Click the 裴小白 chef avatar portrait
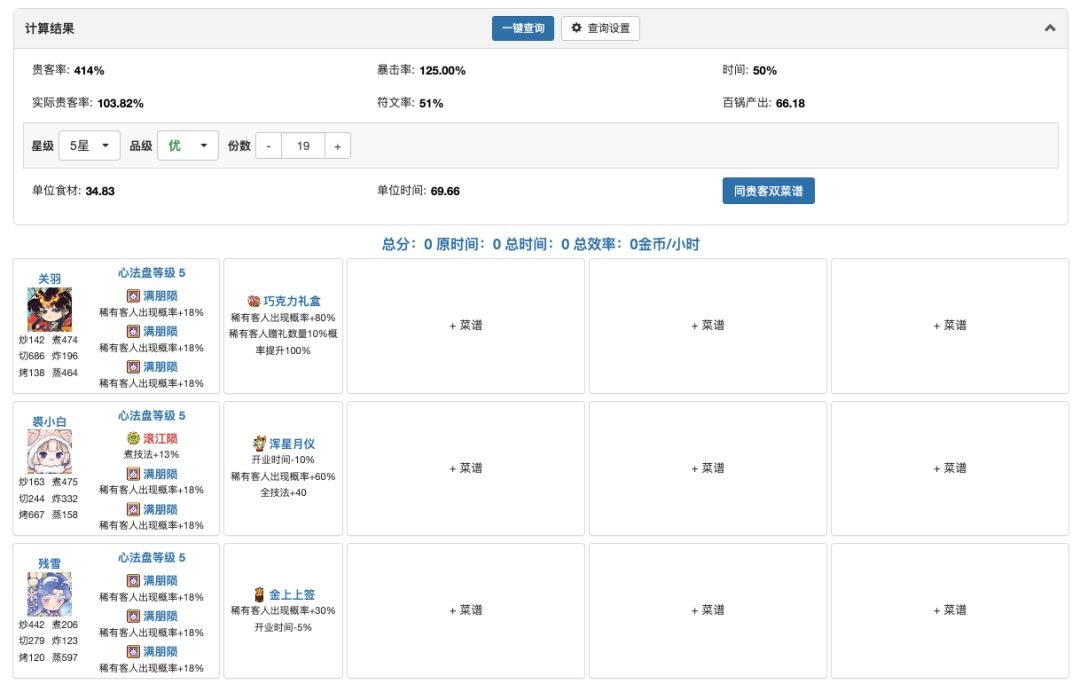 click(49, 452)
